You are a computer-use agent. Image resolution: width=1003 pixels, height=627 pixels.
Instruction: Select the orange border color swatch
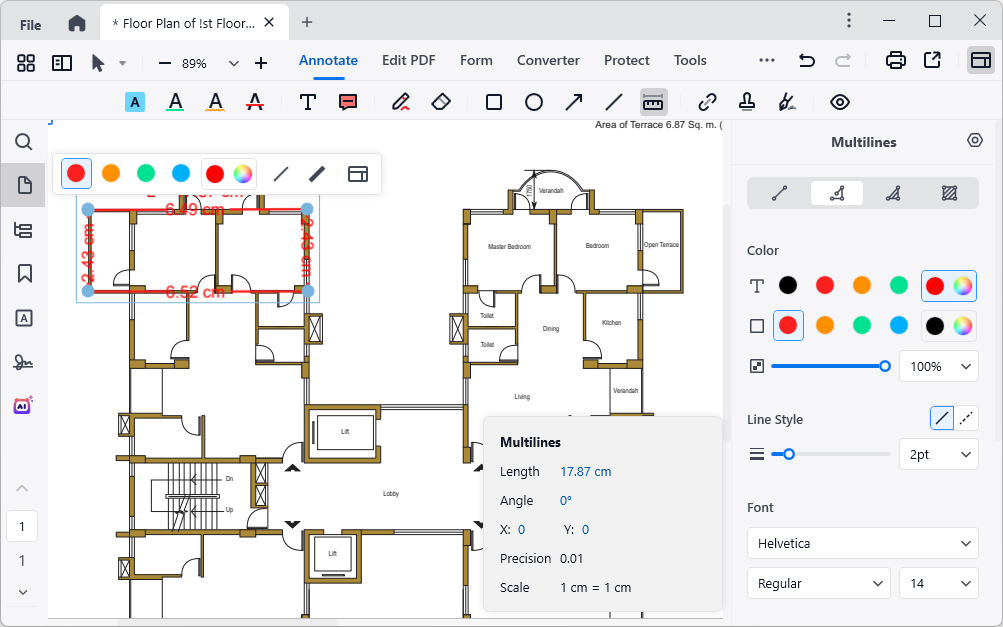click(x=823, y=325)
